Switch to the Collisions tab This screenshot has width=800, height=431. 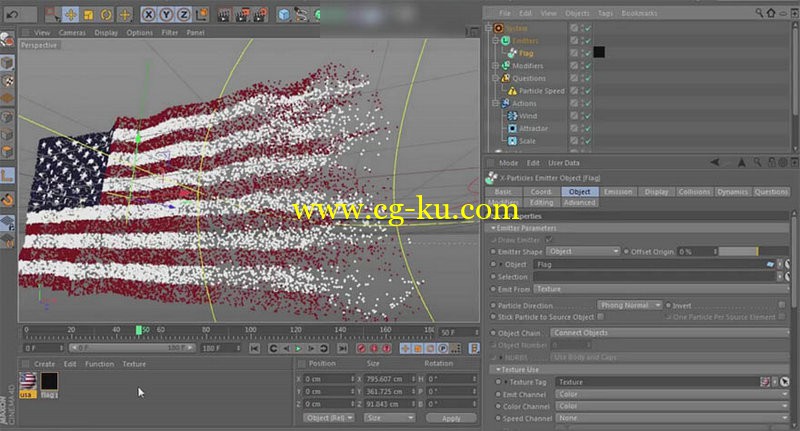pos(694,192)
